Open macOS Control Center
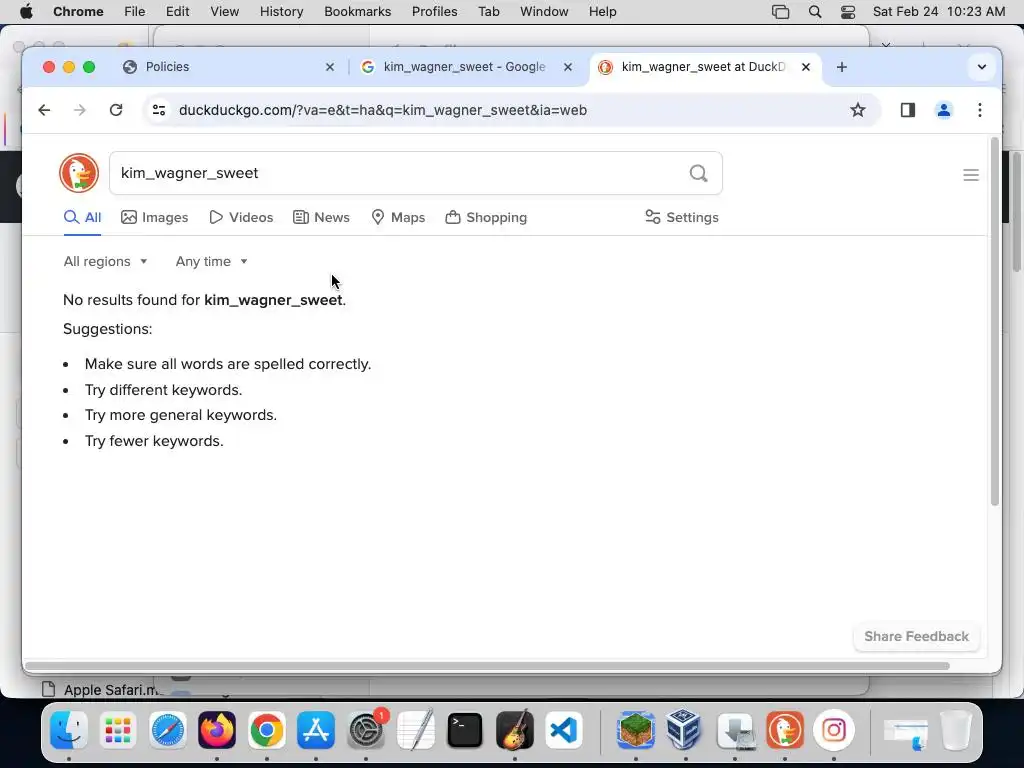The image size is (1024, 768). (x=848, y=12)
